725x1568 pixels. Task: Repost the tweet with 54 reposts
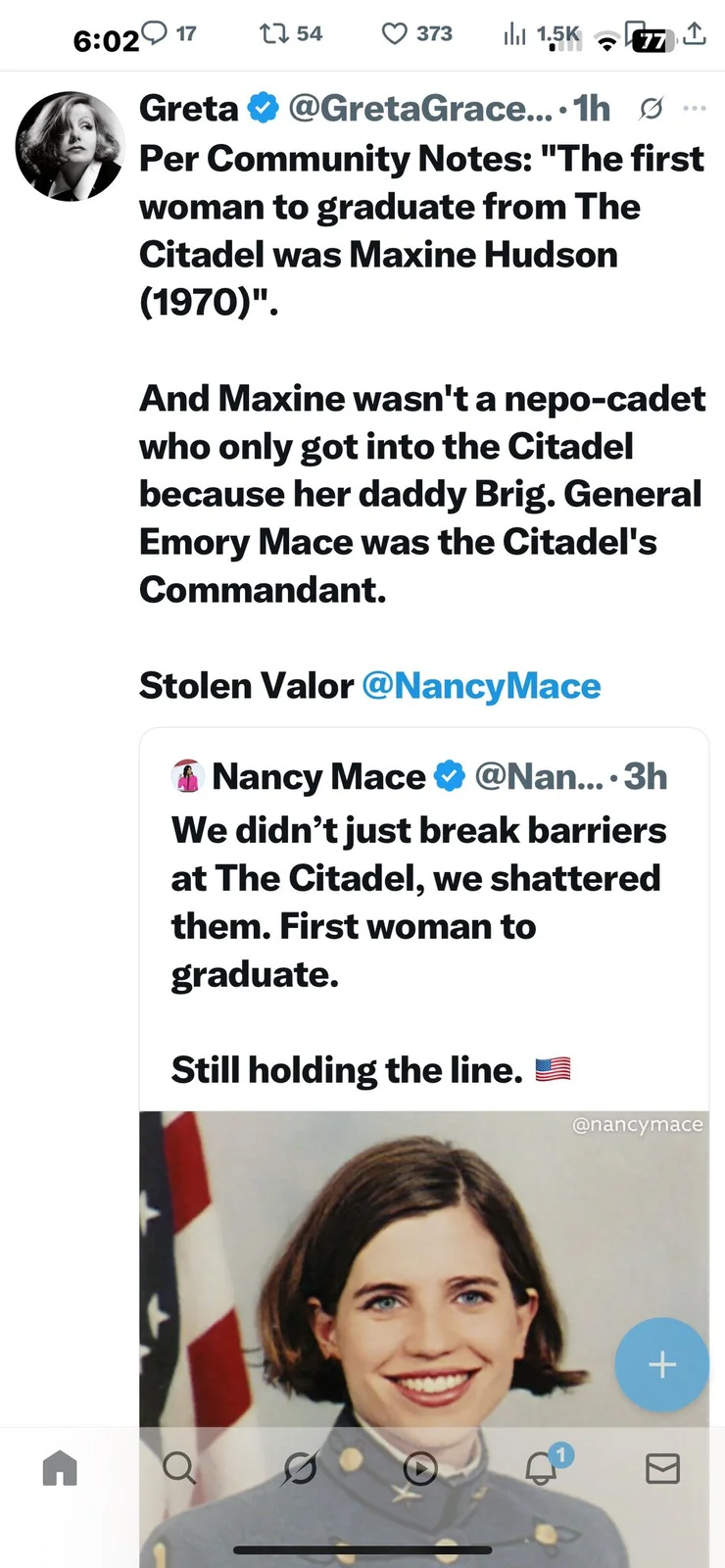(x=274, y=33)
